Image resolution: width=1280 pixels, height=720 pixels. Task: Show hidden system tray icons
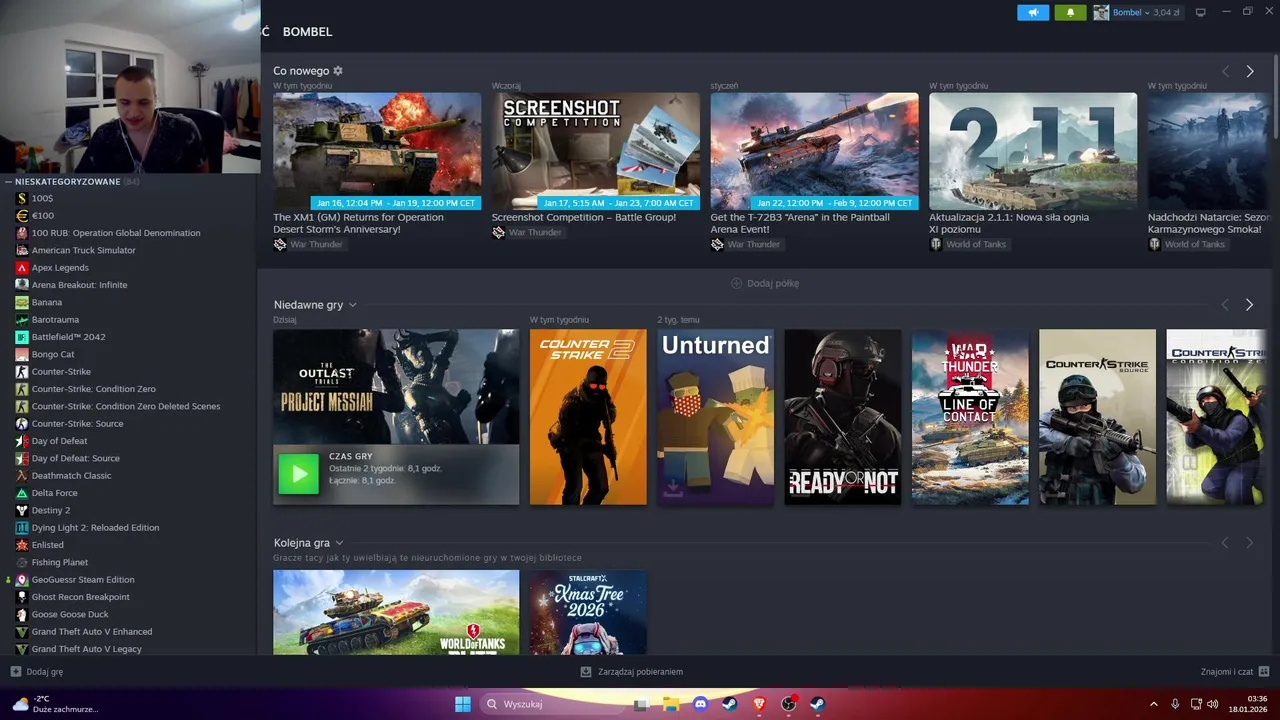pyautogui.click(x=1153, y=704)
